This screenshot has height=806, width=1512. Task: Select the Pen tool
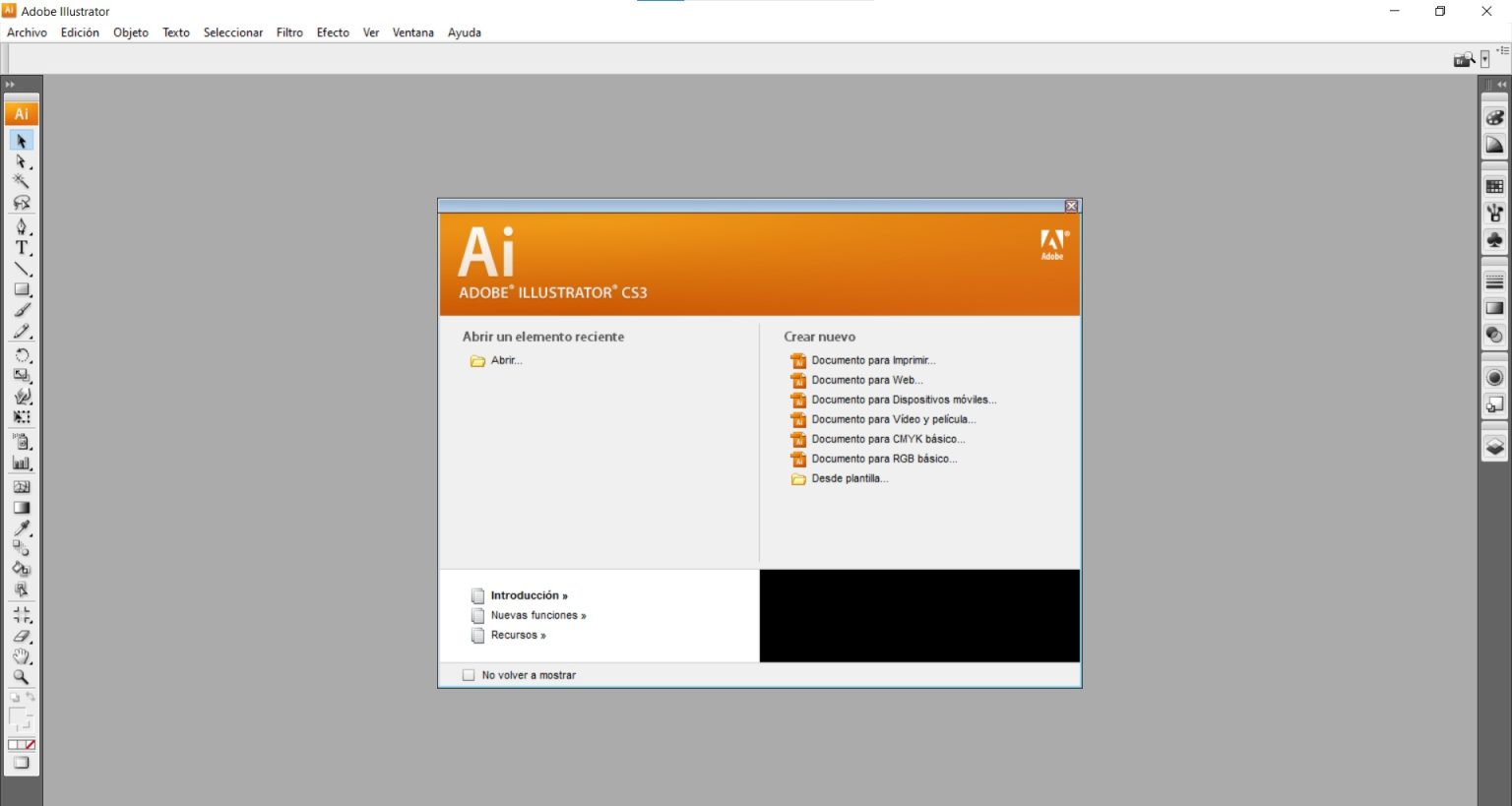coord(21,227)
